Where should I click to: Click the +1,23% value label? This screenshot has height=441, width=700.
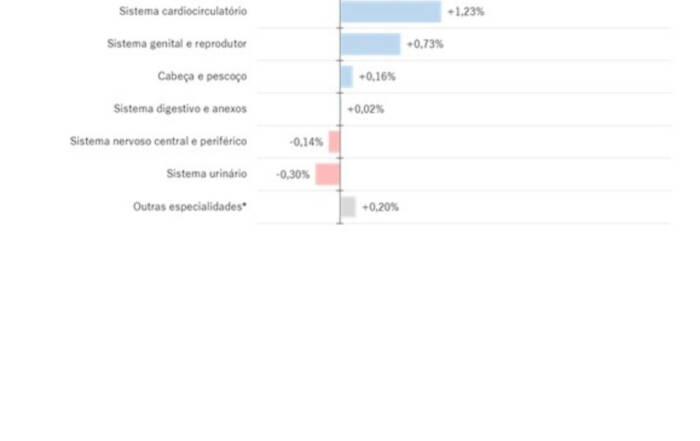[x=465, y=12]
